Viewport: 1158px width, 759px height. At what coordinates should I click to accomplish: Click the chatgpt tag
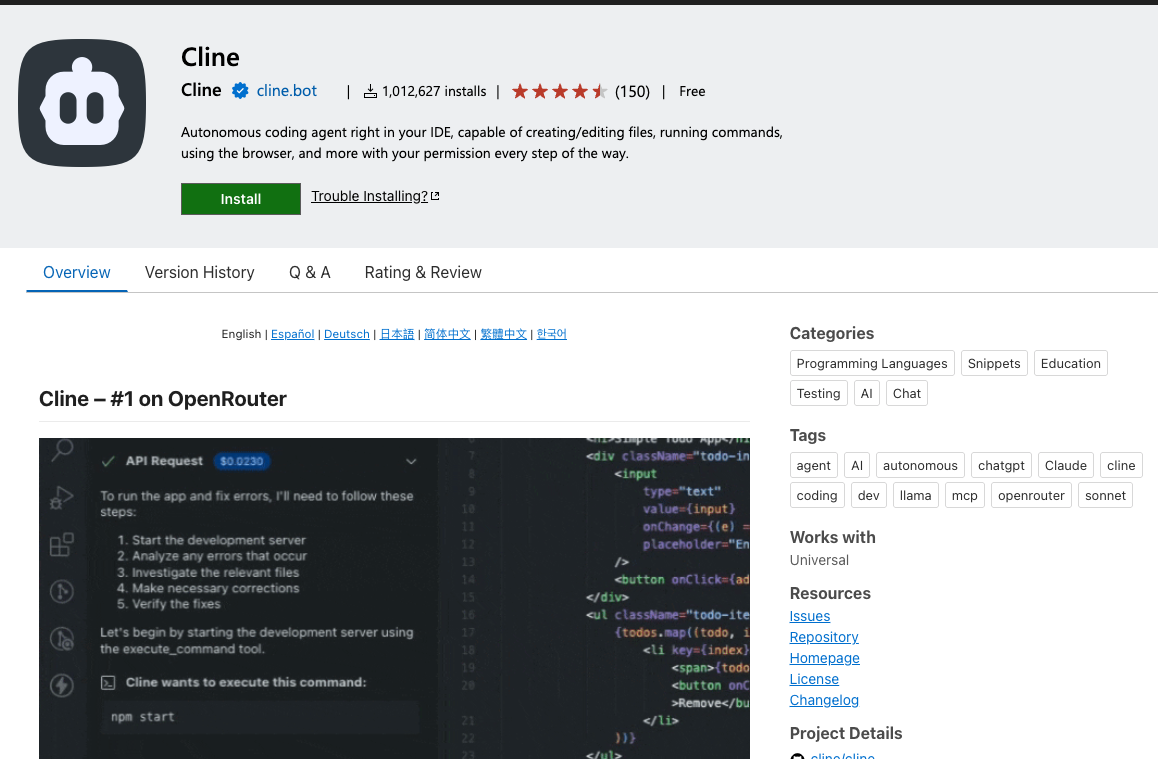(1001, 466)
